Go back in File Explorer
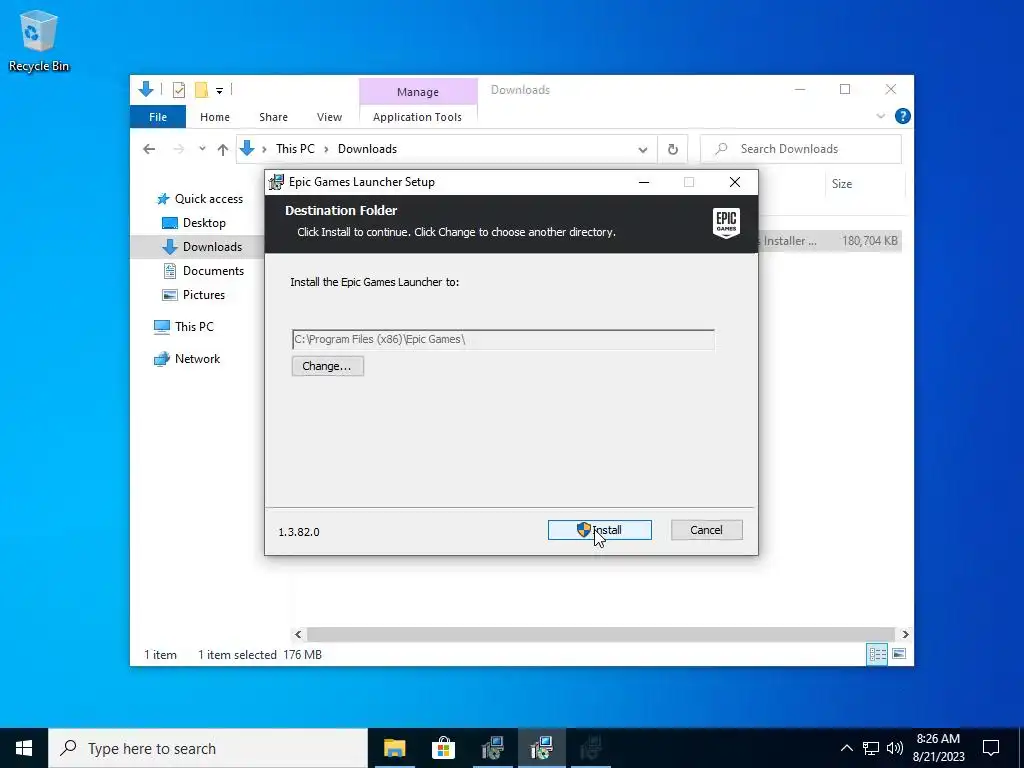 click(149, 149)
